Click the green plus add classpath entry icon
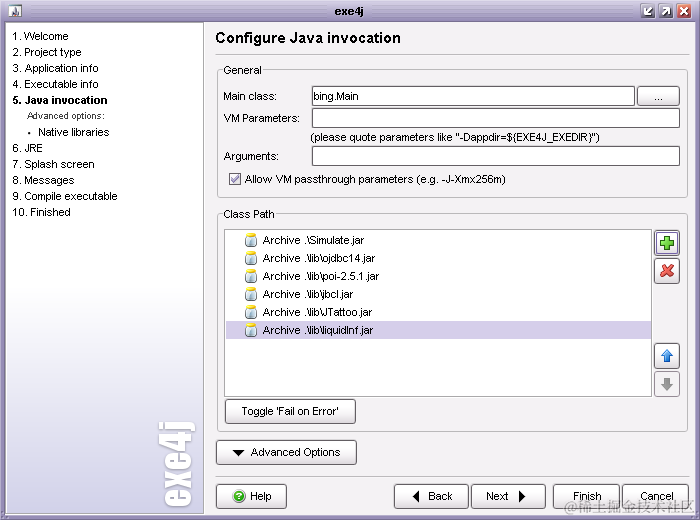 [667, 243]
